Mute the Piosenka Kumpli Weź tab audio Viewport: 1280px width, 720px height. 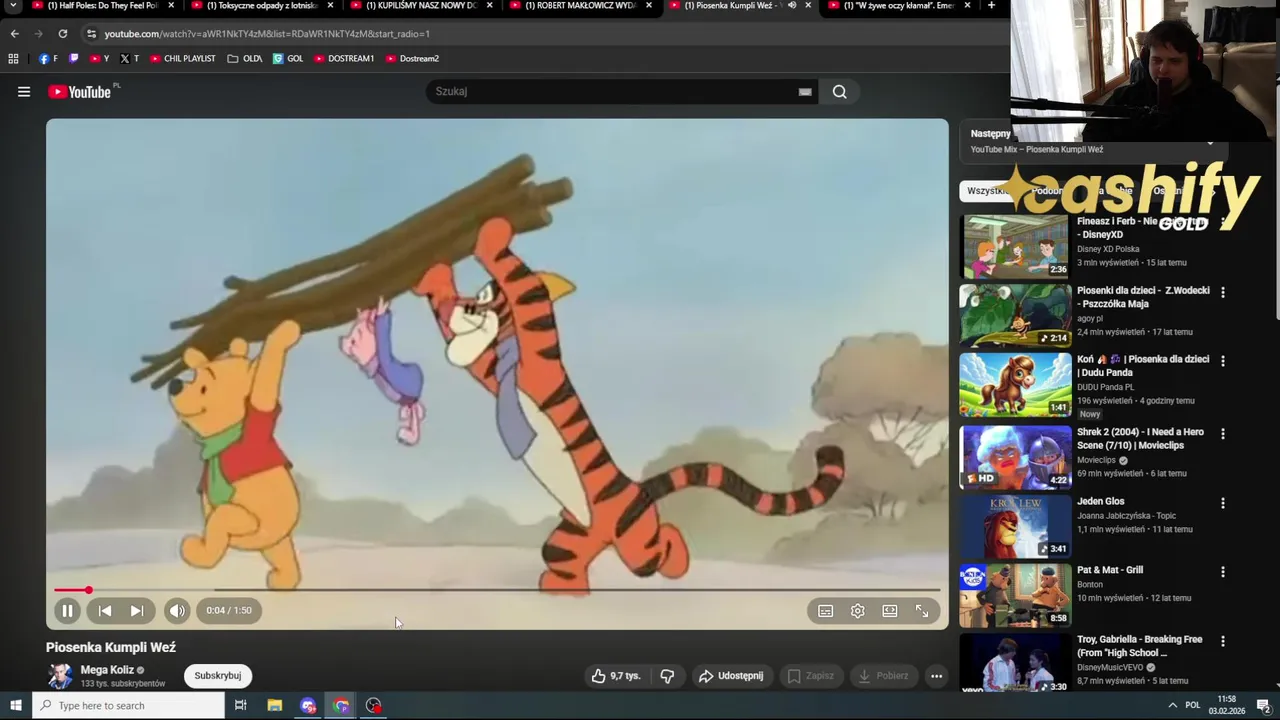coord(792,5)
